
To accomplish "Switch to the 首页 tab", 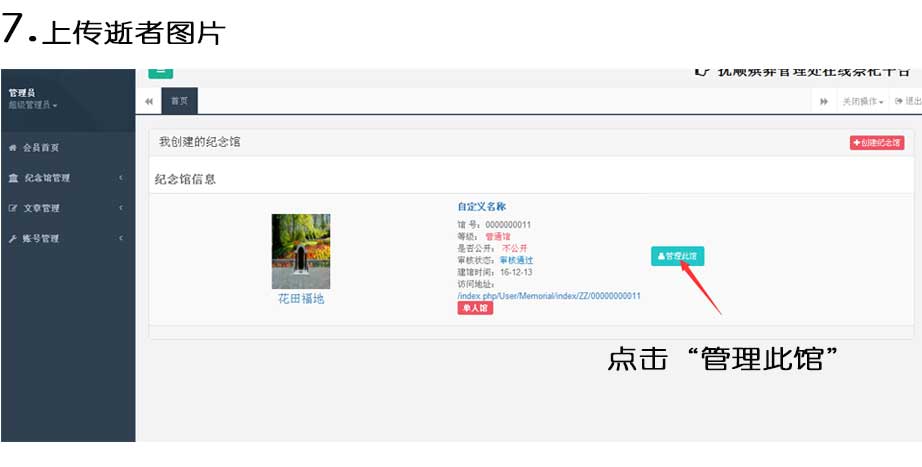I will (179, 101).
